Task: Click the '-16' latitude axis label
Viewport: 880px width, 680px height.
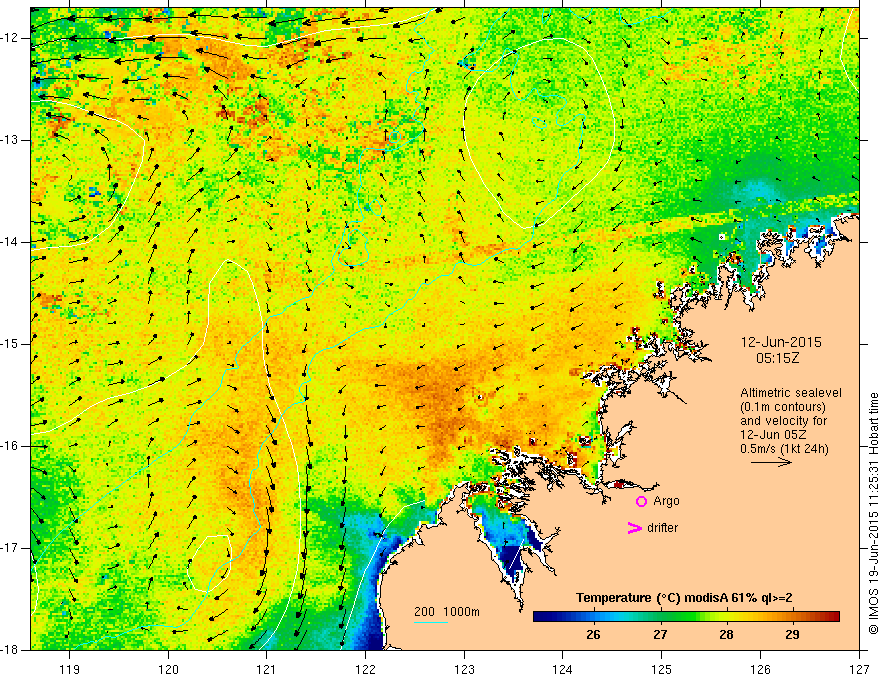Action: coord(10,446)
